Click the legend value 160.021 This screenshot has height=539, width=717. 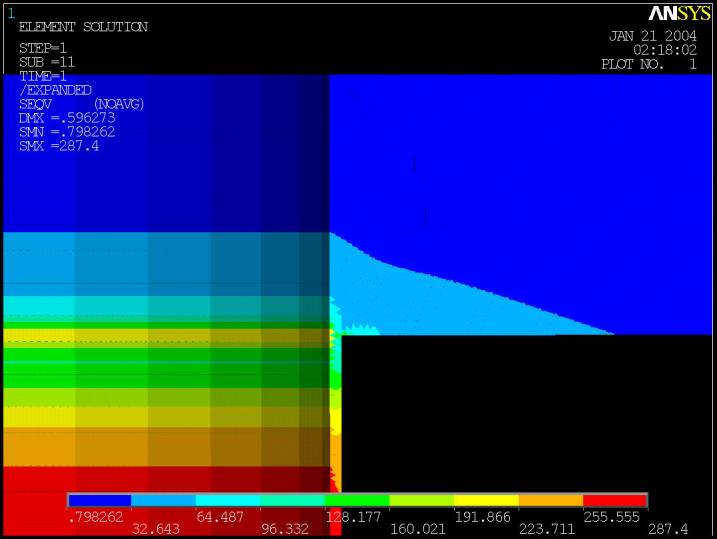pyautogui.click(x=417, y=529)
